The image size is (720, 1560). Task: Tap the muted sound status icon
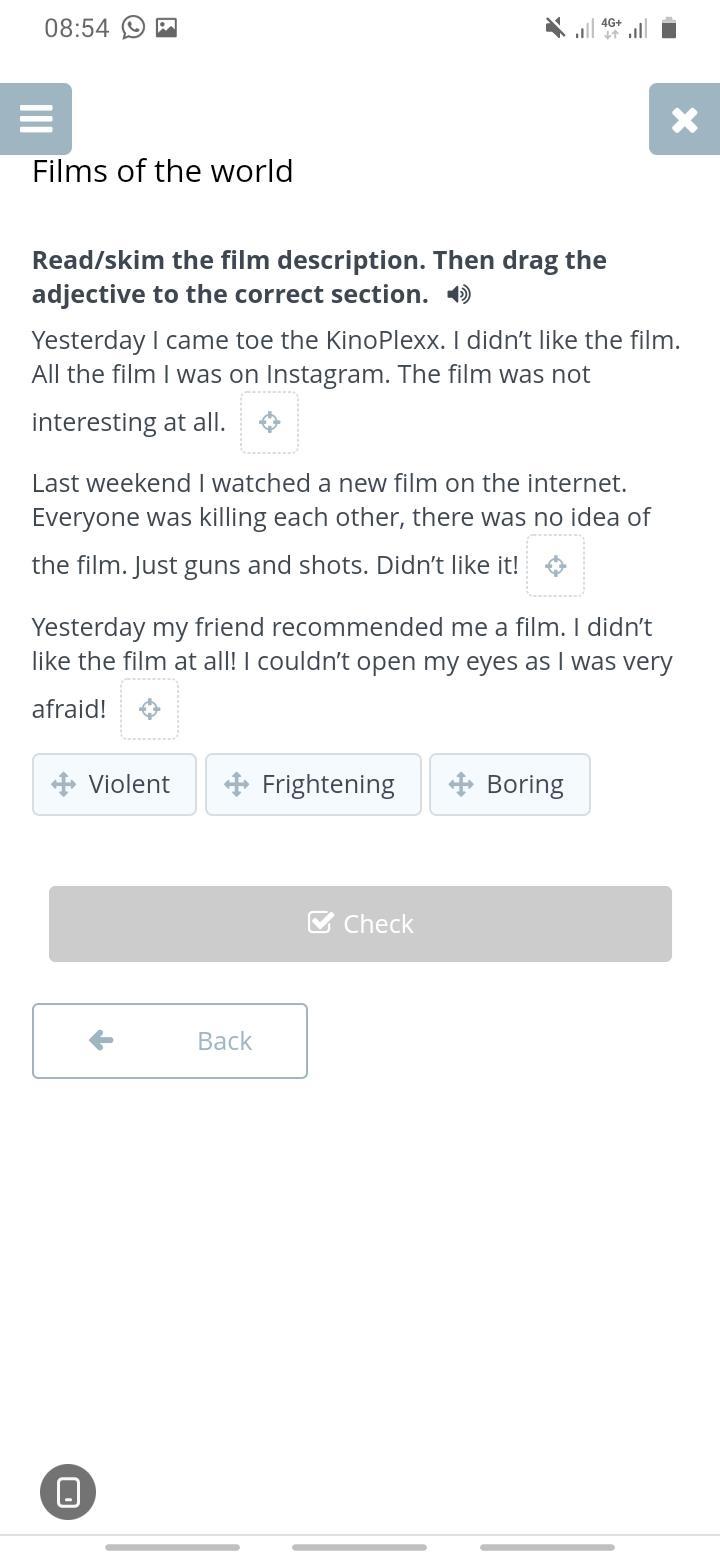click(554, 28)
